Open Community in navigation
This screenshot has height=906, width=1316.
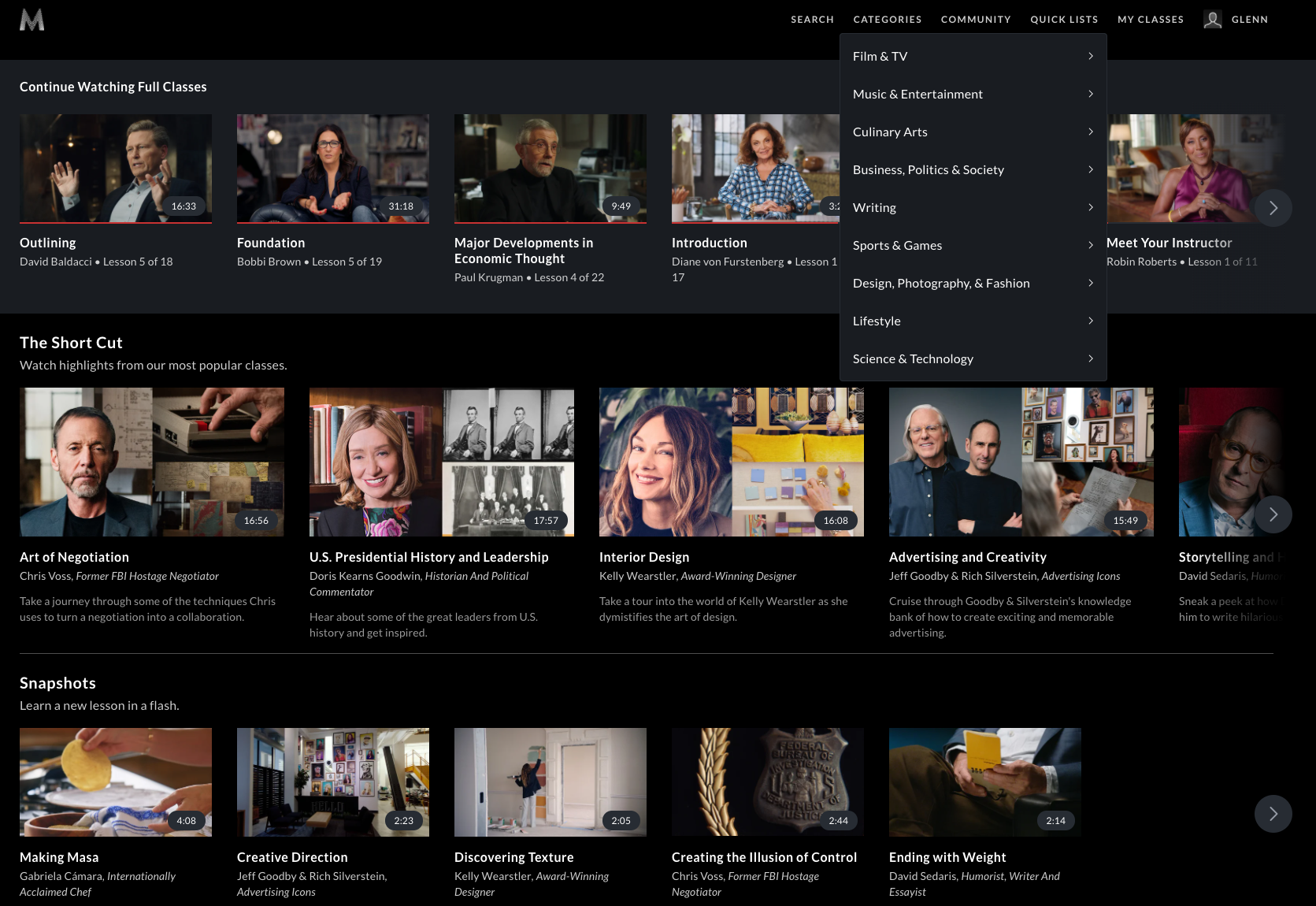[x=976, y=20]
